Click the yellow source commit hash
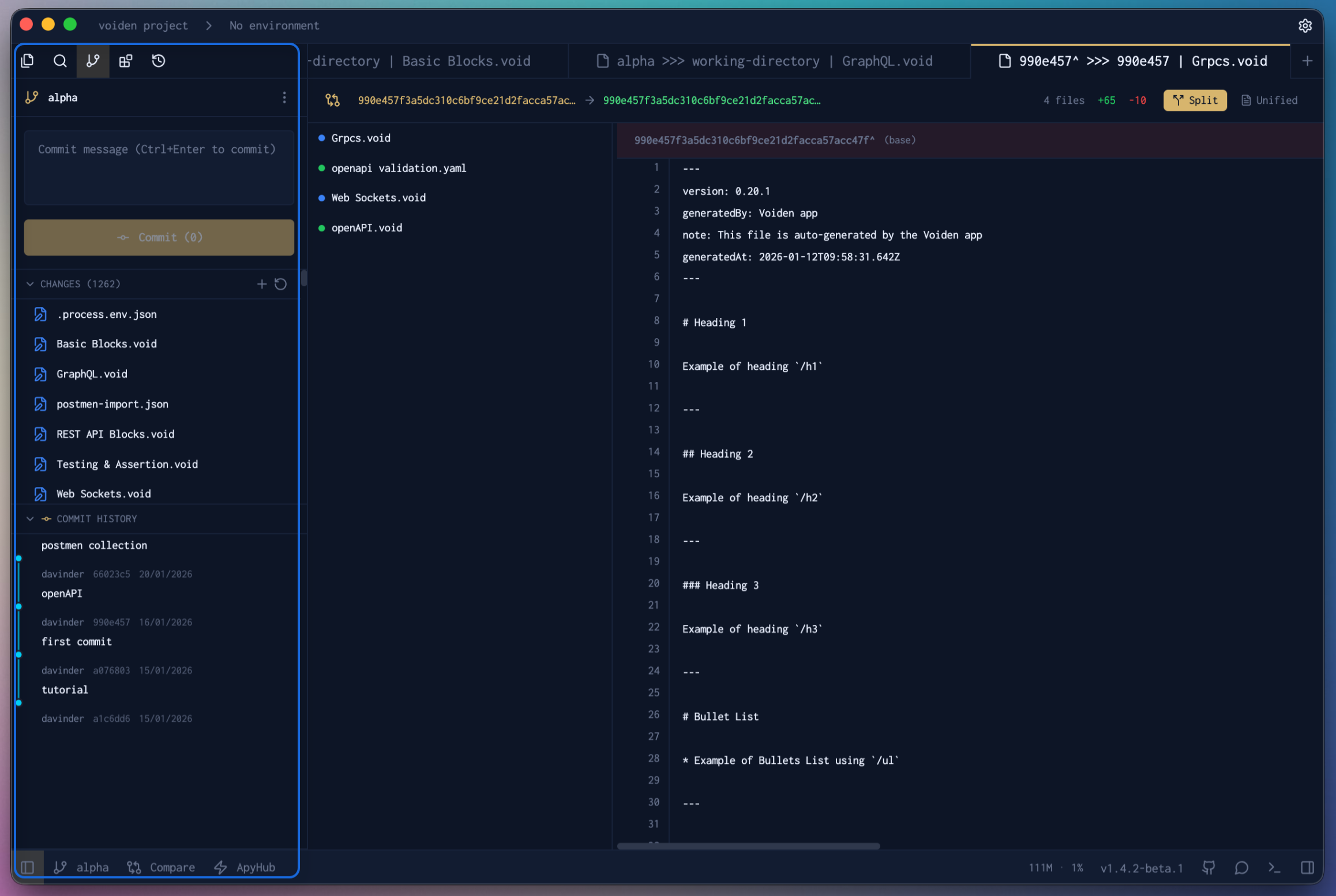The width and height of the screenshot is (1336, 896). pyautogui.click(x=466, y=100)
